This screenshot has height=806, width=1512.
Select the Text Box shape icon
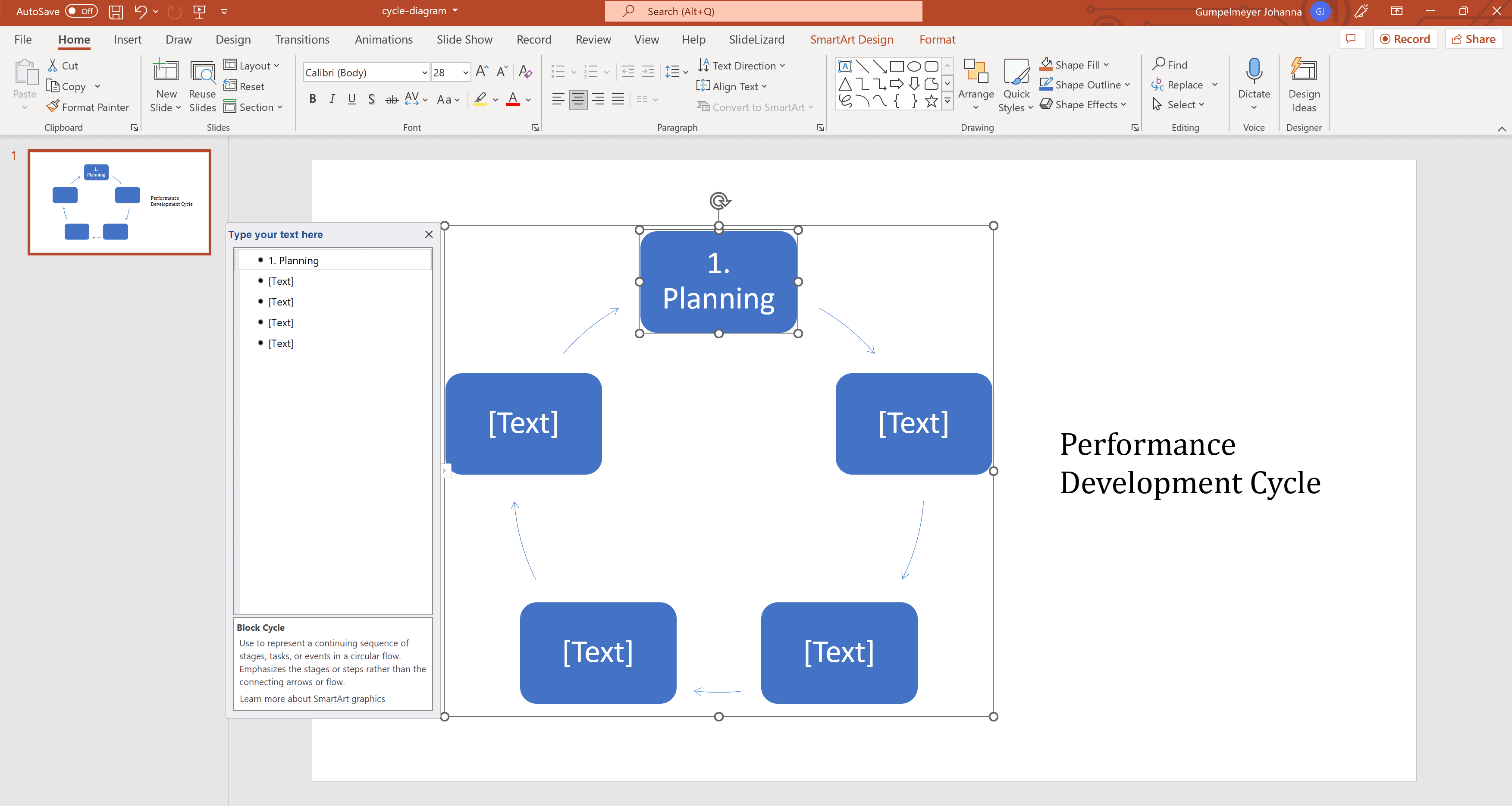tap(845, 66)
